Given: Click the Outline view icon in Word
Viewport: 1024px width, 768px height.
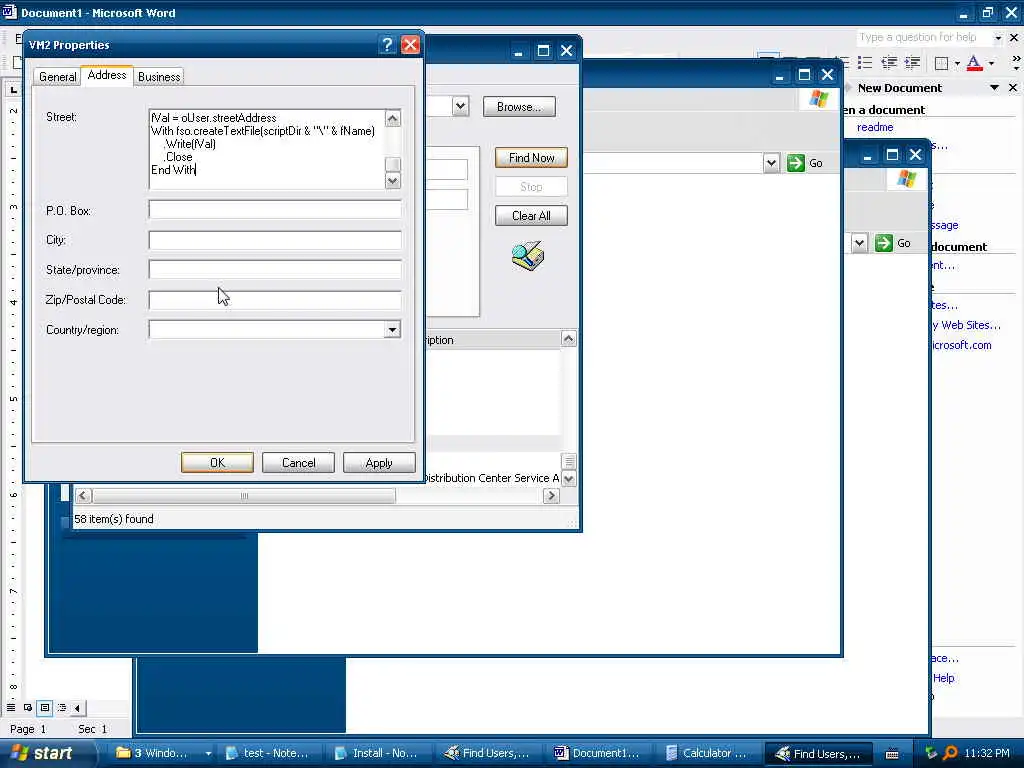Looking at the screenshot, I should tap(61, 707).
